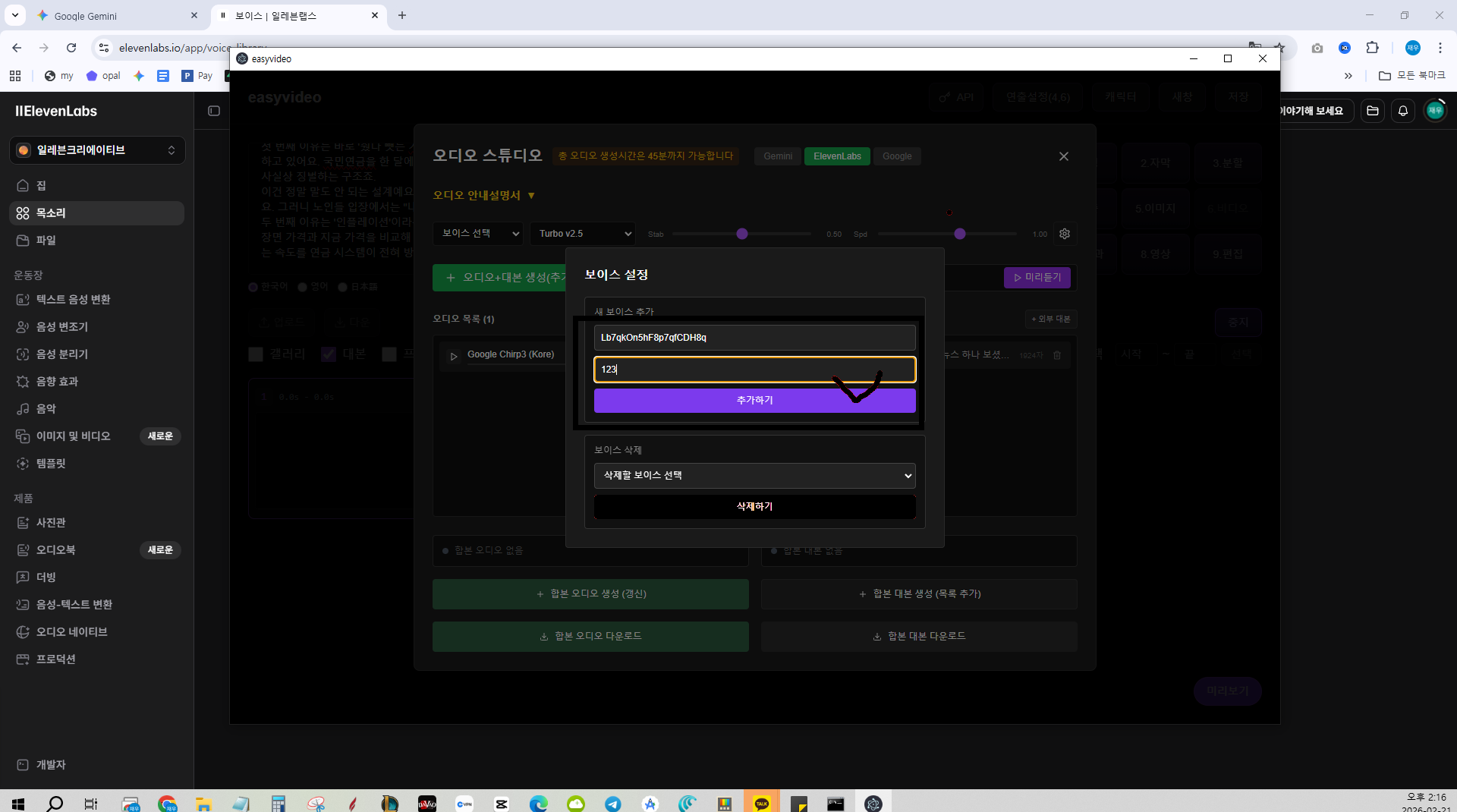
Task: Open the Chrome three-dot menu
Action: [x=1440, y=48]
